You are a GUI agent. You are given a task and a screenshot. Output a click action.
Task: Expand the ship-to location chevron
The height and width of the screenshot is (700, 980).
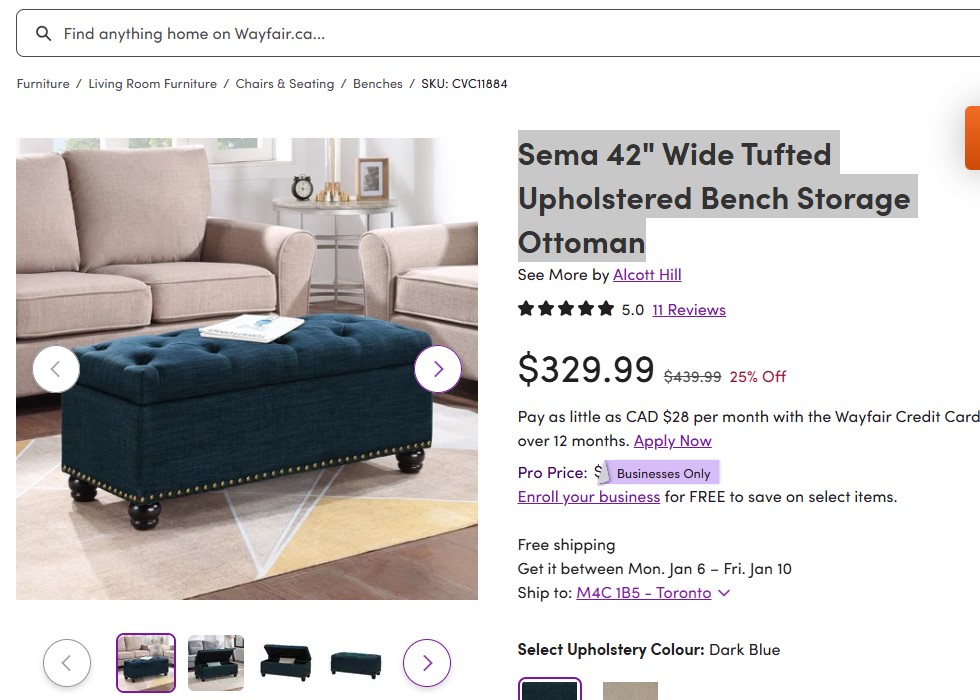point(724,592)
